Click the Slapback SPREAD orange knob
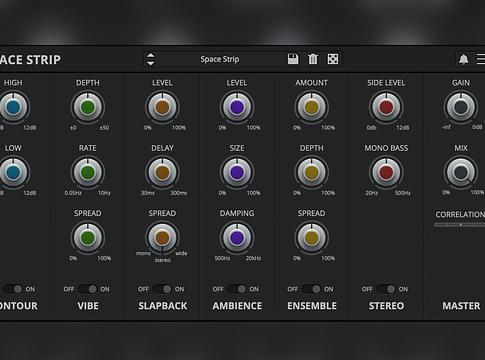Viewport: 485px width, 360px height. click(162, 238)
